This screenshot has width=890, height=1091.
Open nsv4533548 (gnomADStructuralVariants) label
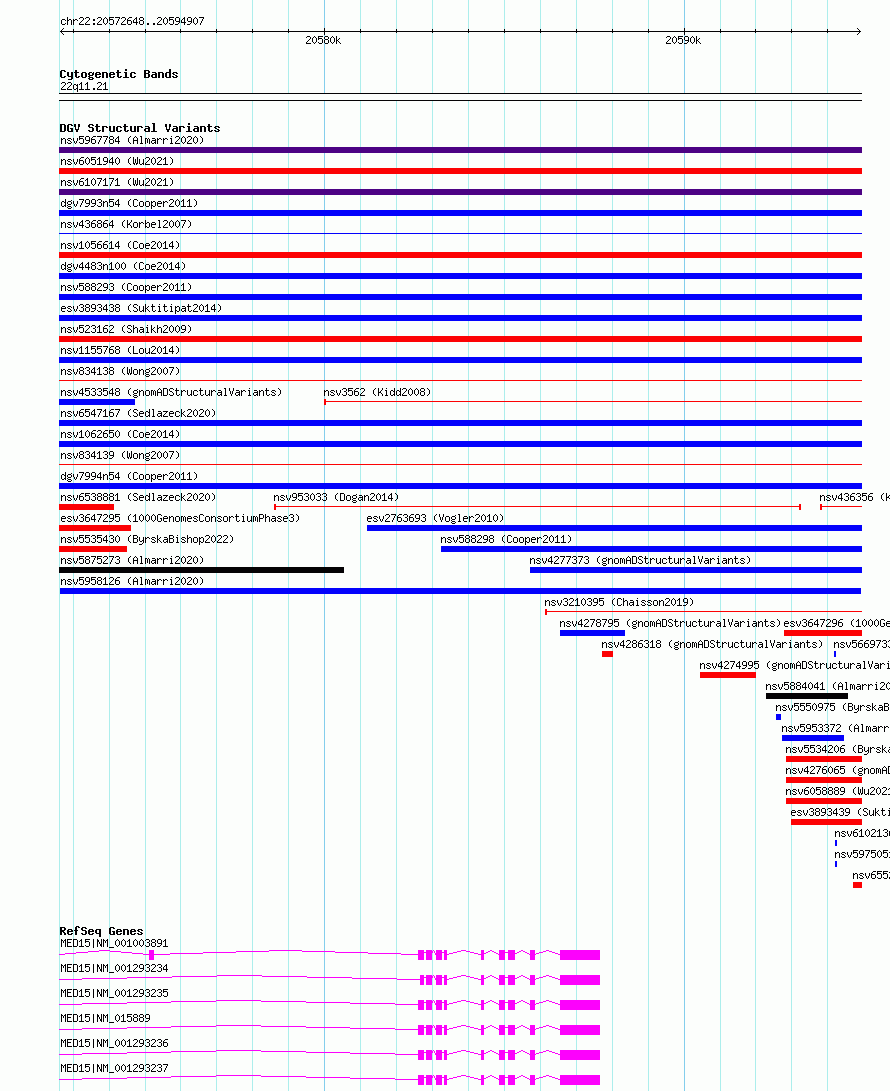(171, 392)
